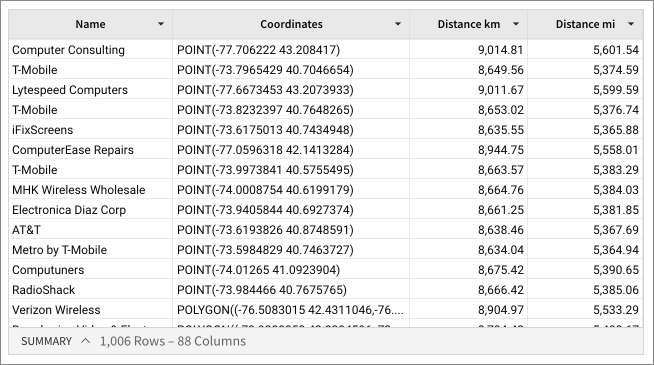Select the AT&T name cell
The image size is (654, 365).
click(91, 230)
